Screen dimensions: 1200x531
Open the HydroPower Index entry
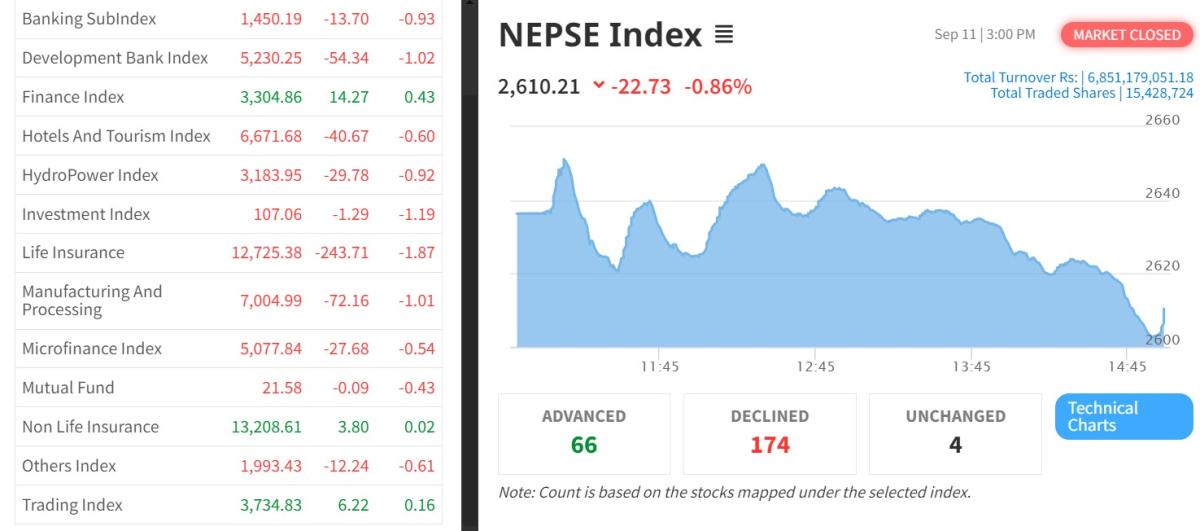coord(90,175)
